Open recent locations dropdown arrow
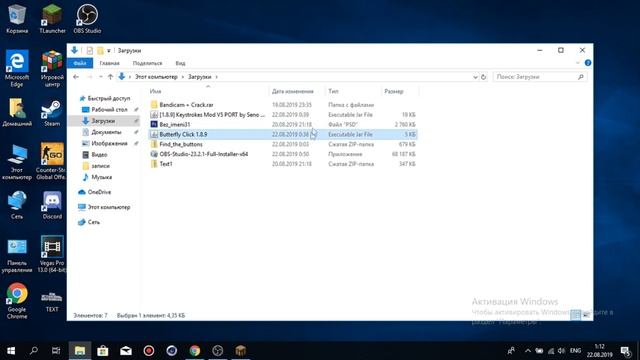 [x=100, y=77]
